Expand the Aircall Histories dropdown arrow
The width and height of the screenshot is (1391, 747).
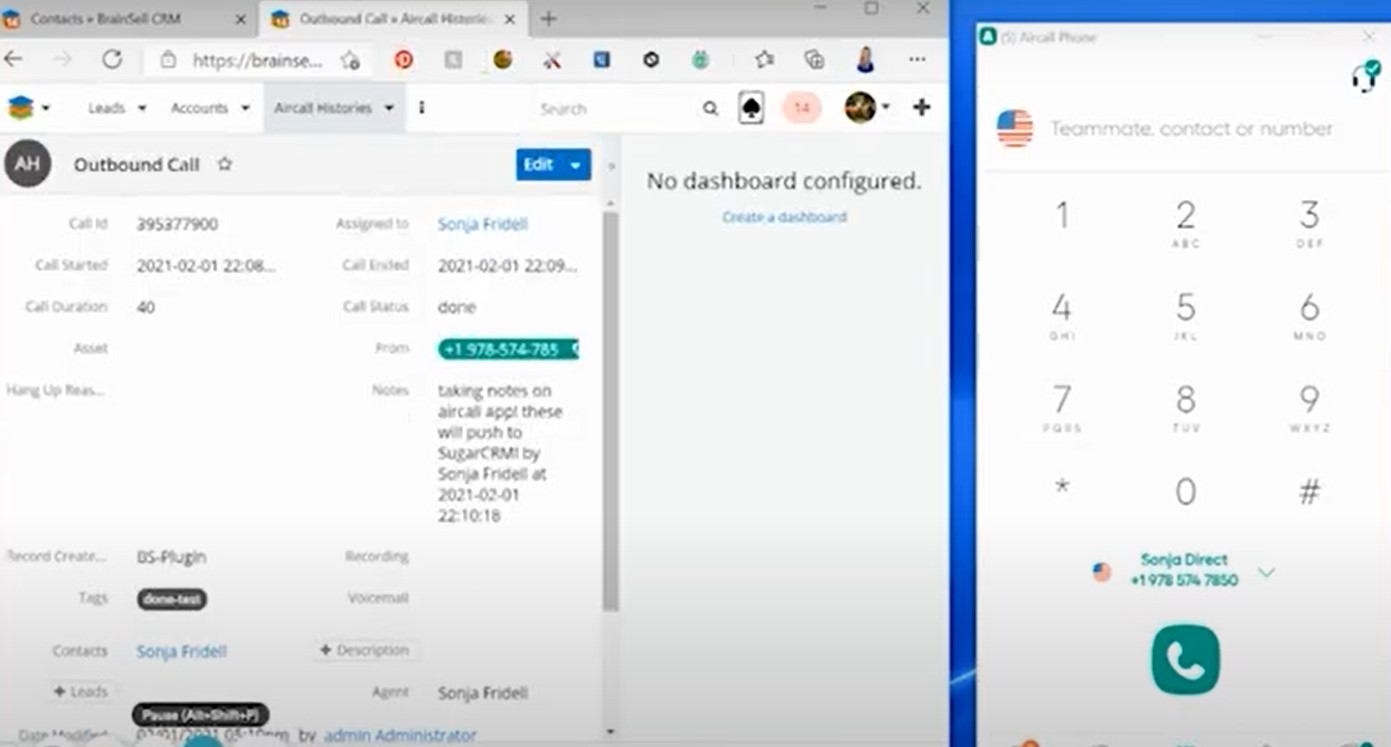click(x=389, y=108)
